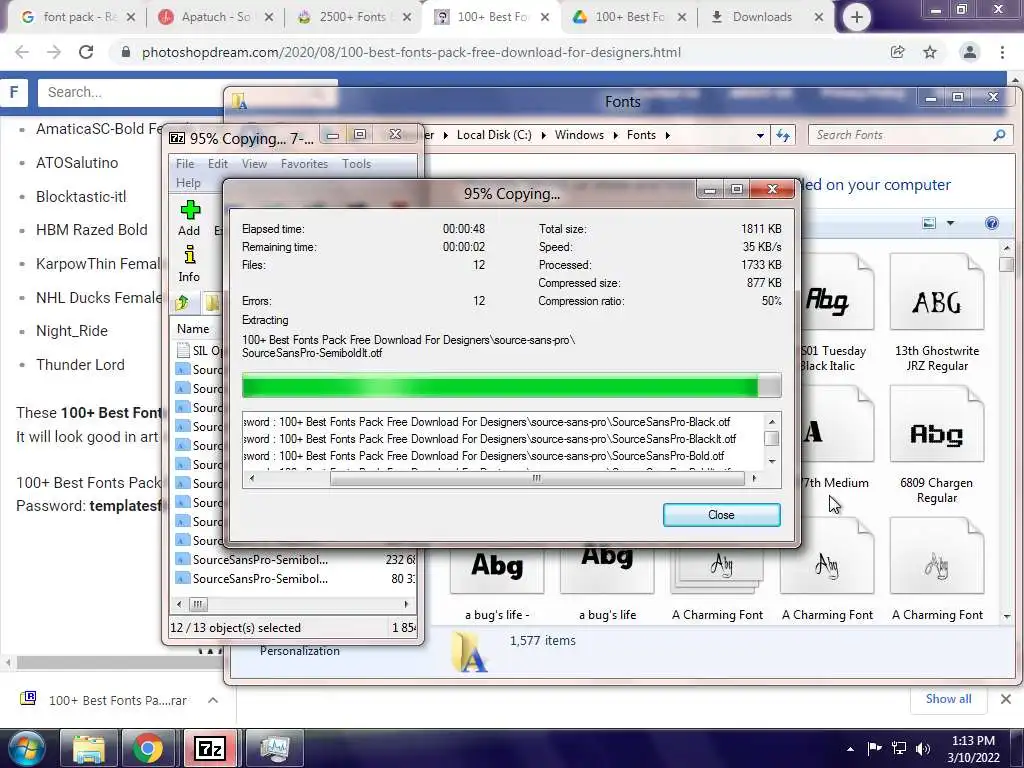Screen dimensions: 1024x768
Task: Click 12 / 13 object(s) selected status
Action: point(236,628)
